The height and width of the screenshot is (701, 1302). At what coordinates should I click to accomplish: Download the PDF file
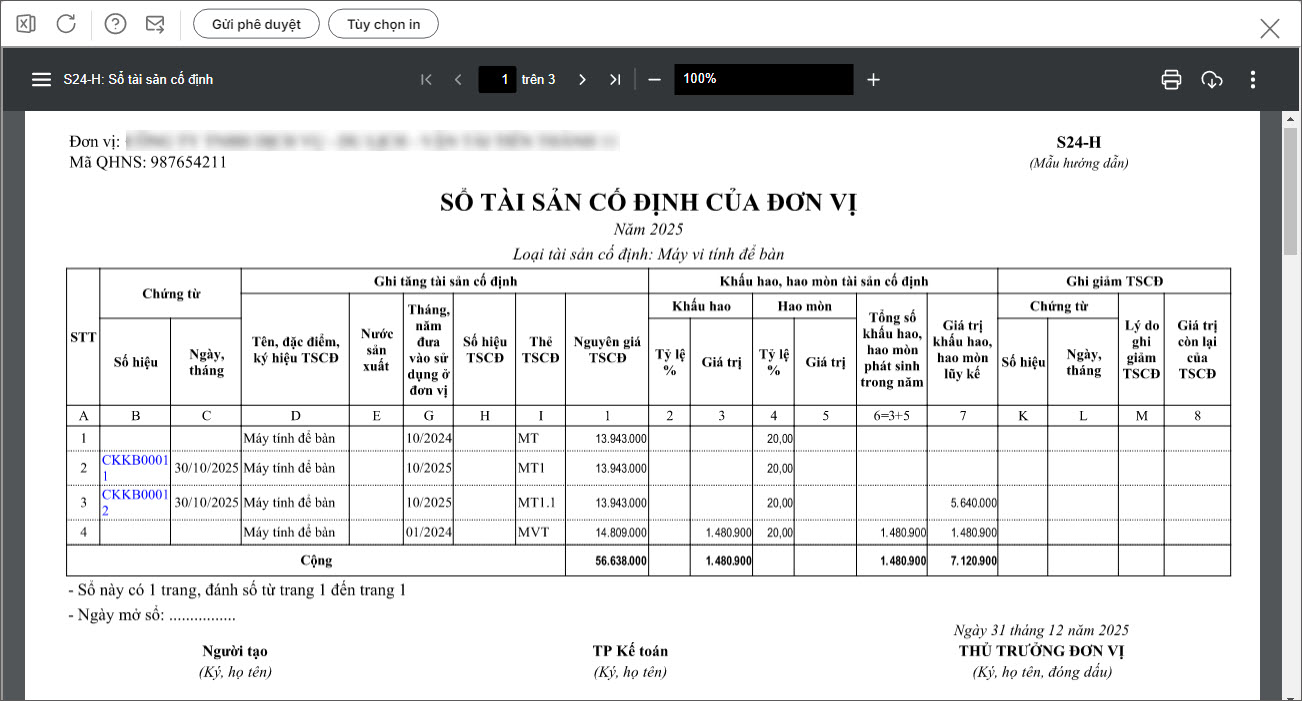(x=1212, y=80)
